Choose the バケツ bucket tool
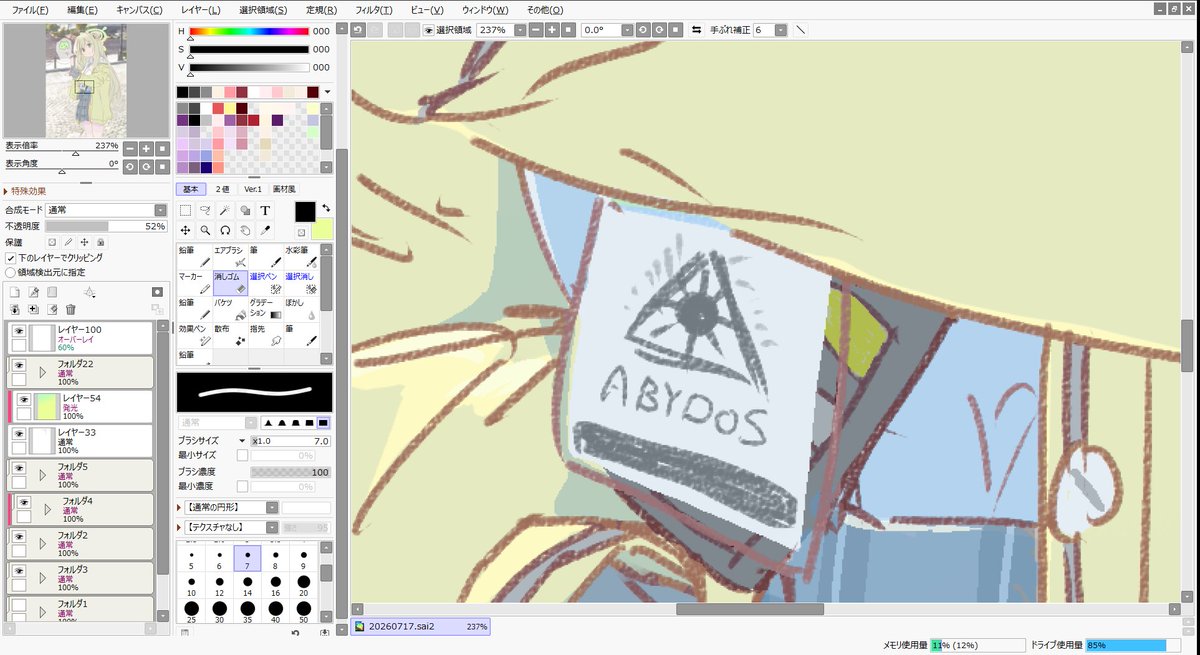The width and height of the screenshot is (1200, 655). tap(230, 308)
